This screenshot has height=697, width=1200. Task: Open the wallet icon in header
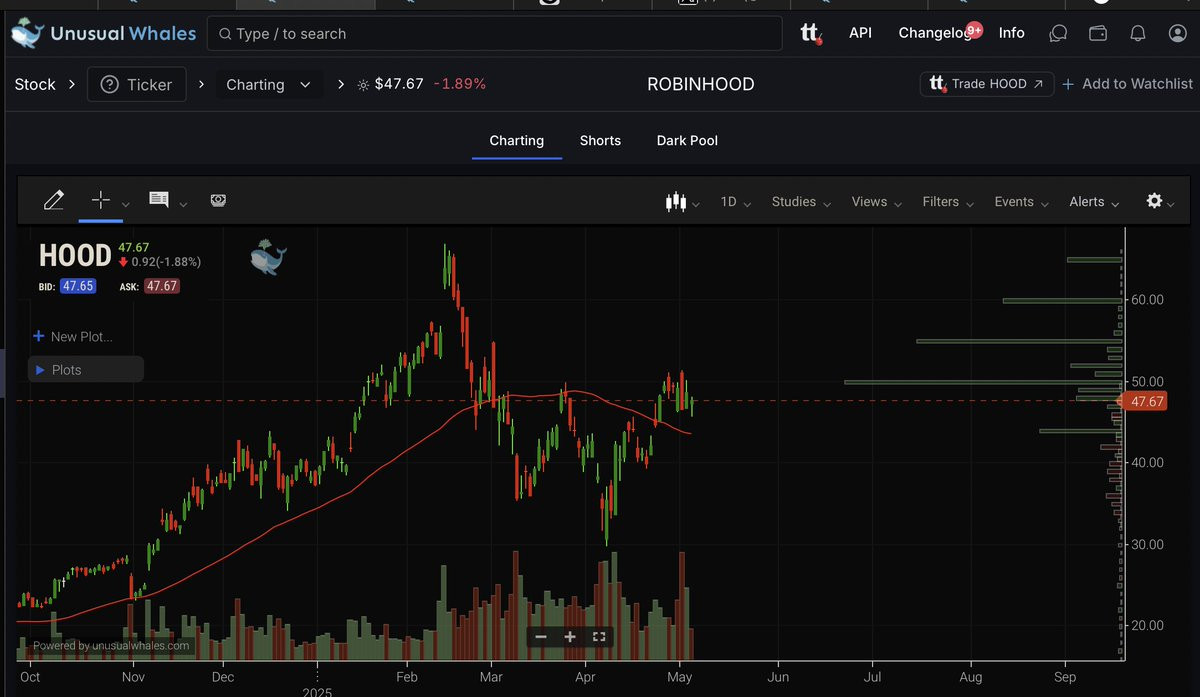pyautogui.click(x=1098, y=33)
